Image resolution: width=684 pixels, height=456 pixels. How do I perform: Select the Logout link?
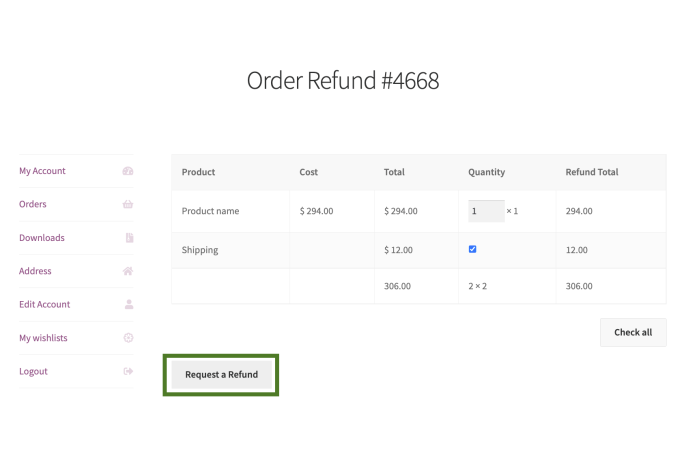point(33,371)
